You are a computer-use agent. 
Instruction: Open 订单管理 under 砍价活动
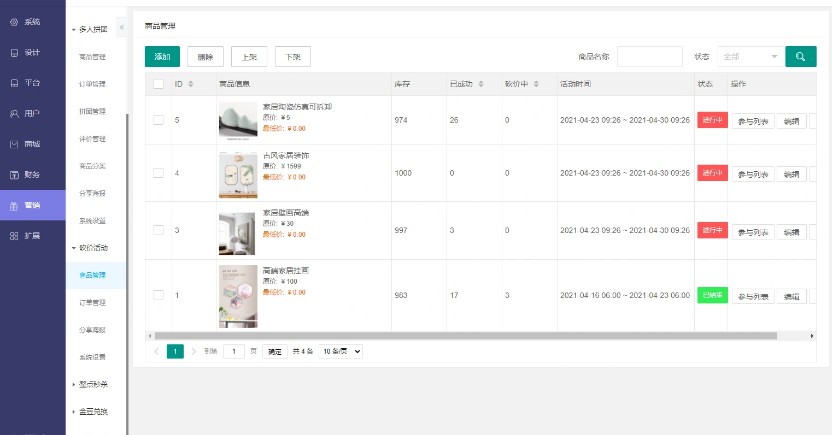pos(93,301)
